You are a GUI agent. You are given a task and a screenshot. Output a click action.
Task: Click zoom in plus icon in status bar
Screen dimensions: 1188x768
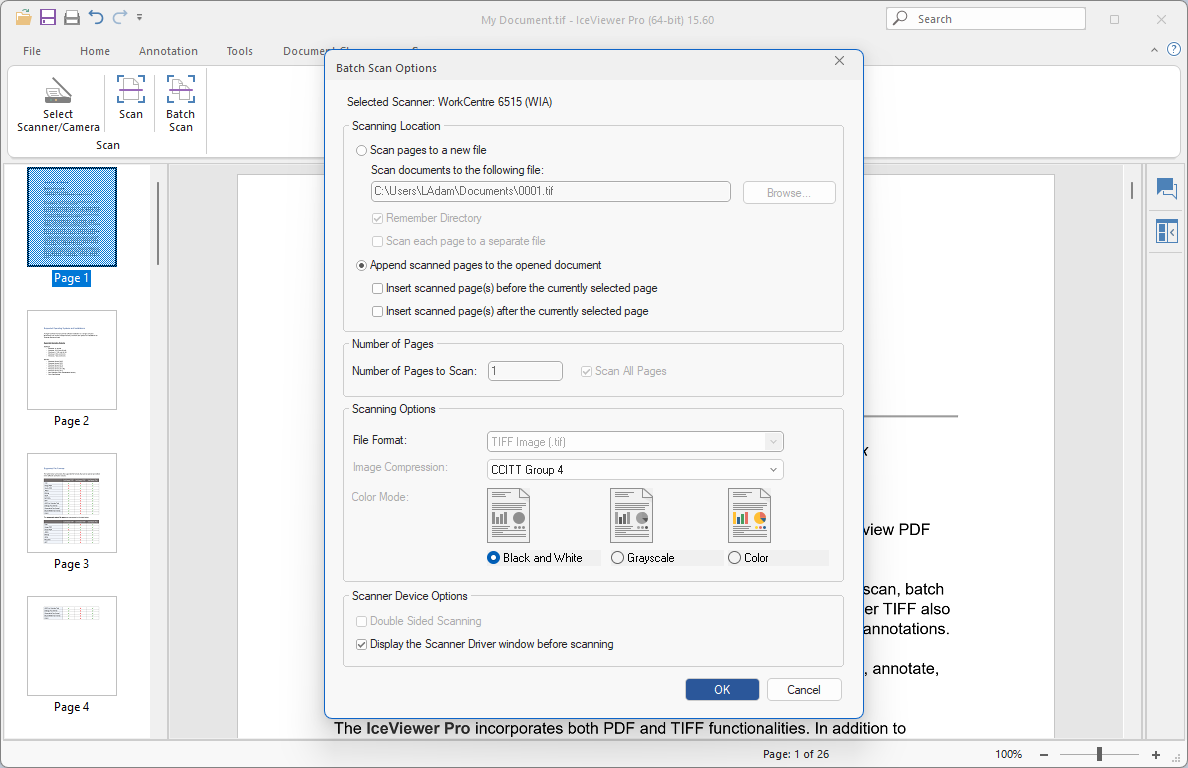click(x=1155, y=754)
